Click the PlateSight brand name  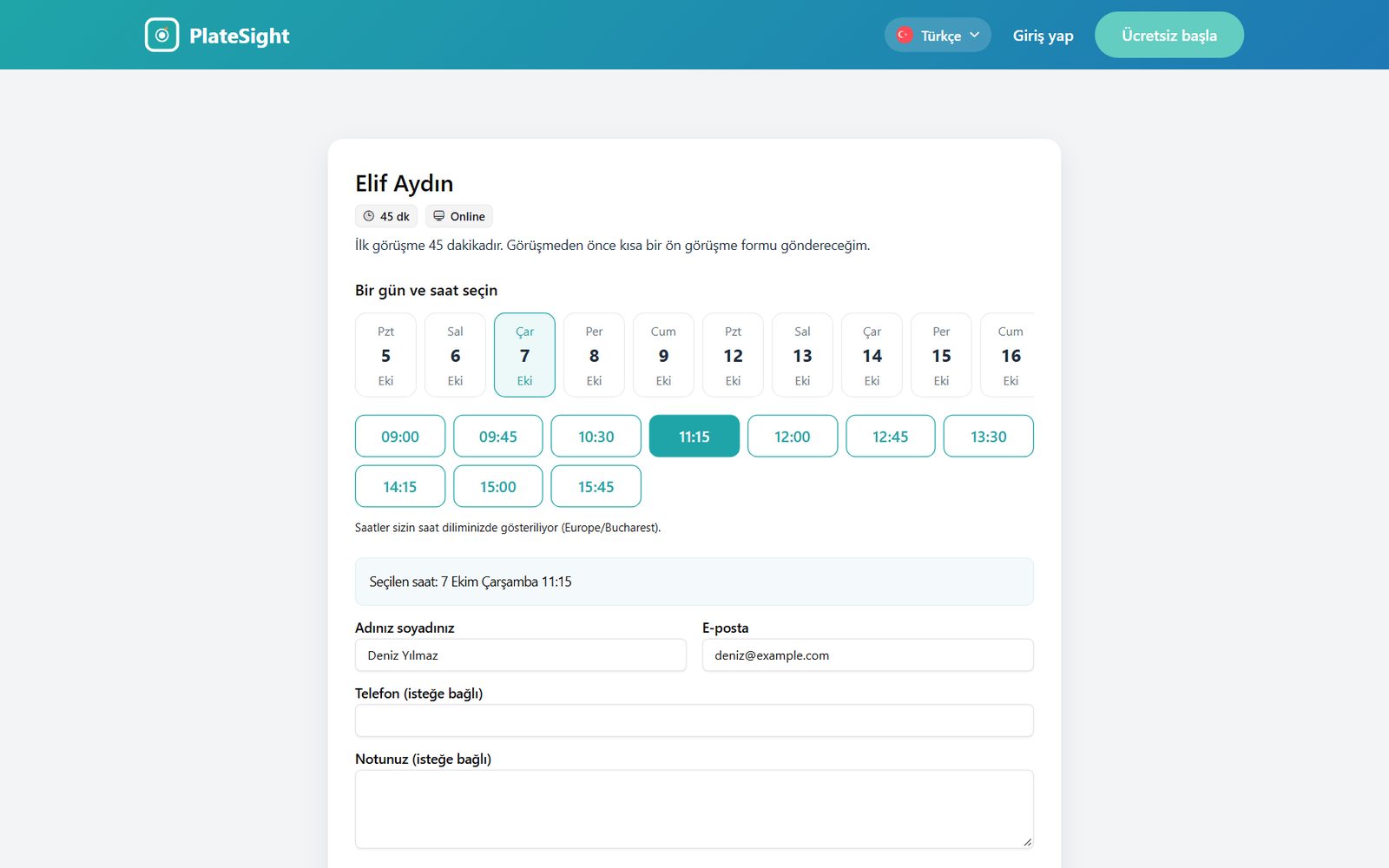(x=240, y=36)
